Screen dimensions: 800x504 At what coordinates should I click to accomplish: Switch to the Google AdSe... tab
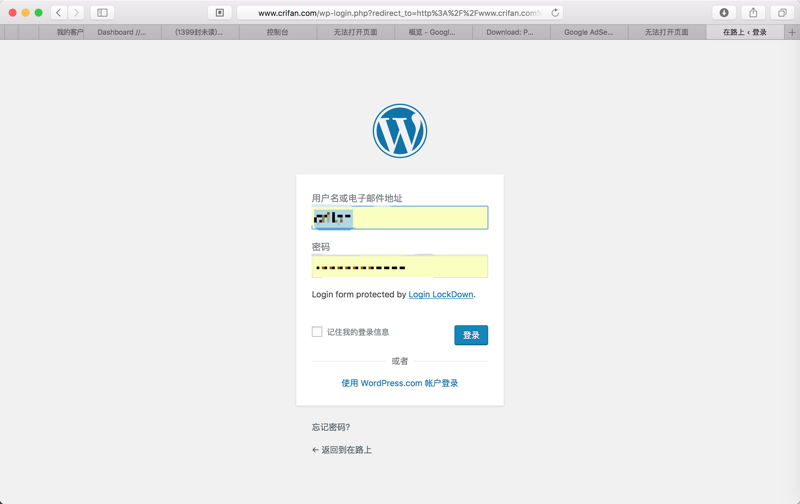589,32
